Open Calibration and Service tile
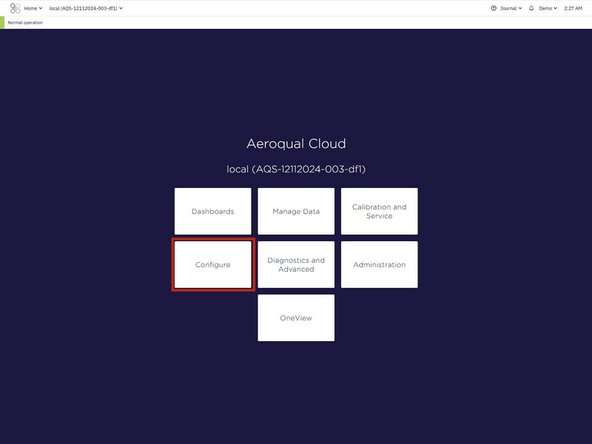The width and height of the screenshot is (592, 444). [379, 211]
